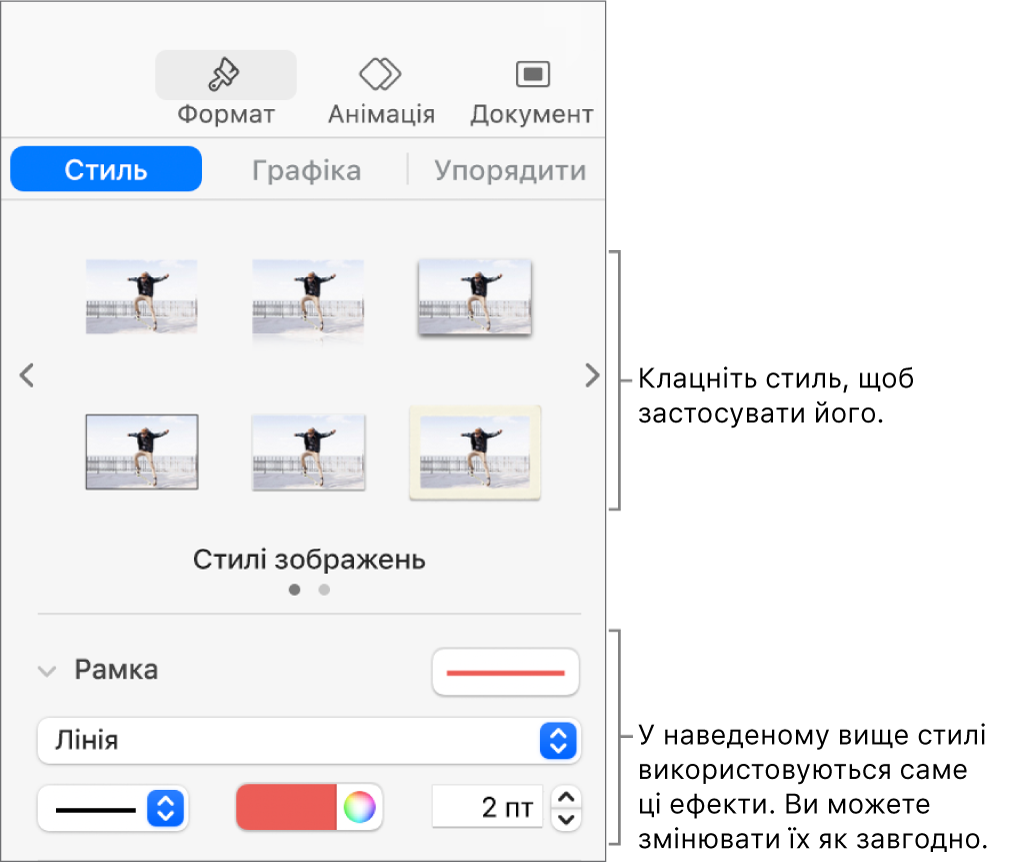
Task: Select the image style with thin black border
Action: tap(141, 451)
